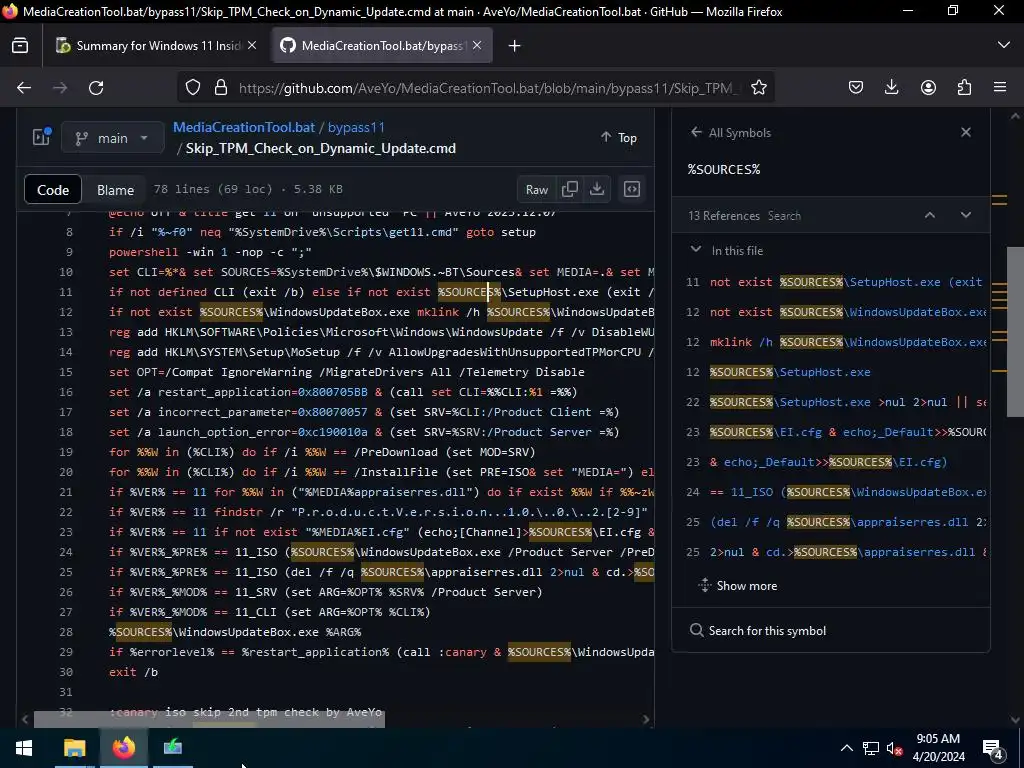The width and height of the screenshot is (1024, 768).
Task: Open Firefox recent browsing tab list icon
Action: coord(20,46)
